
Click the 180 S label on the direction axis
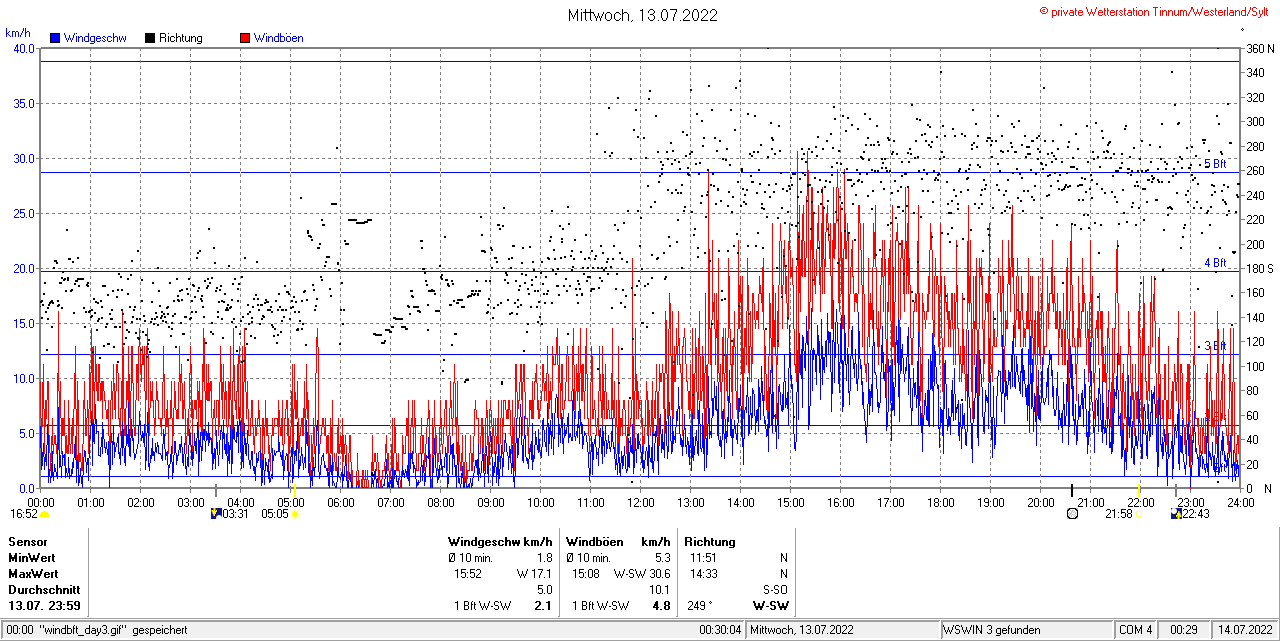click(x=1259, y=269)
